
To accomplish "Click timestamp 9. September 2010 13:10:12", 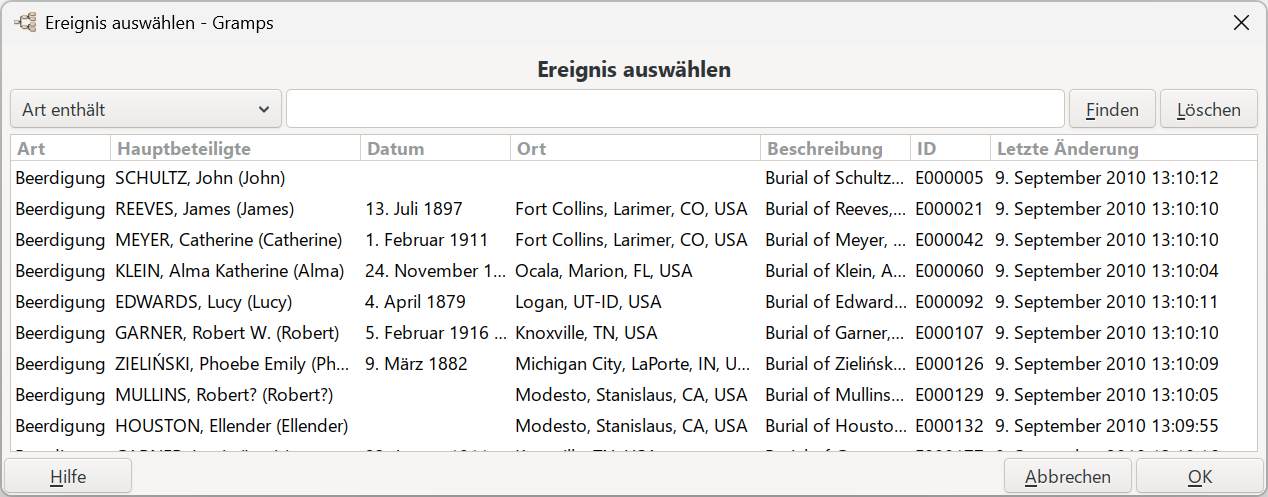I will (1107, 178).
